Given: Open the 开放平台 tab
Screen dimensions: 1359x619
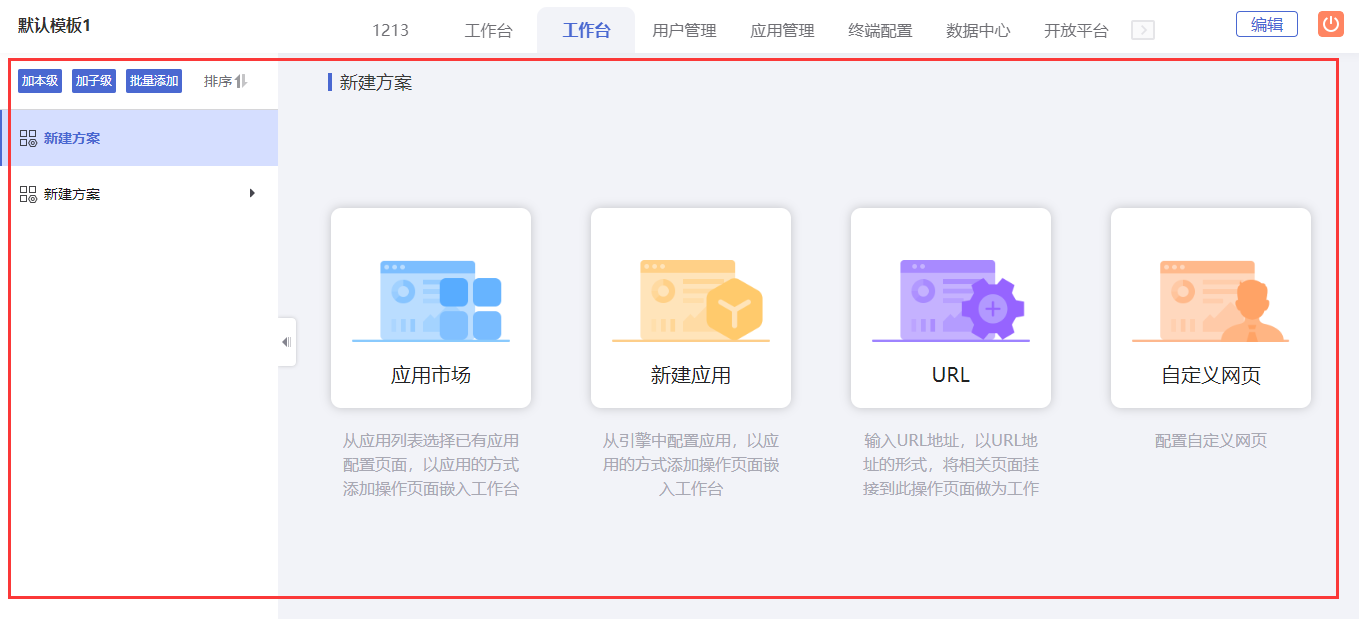Looking at the screenshot, I should click(x=1076, y=30).
